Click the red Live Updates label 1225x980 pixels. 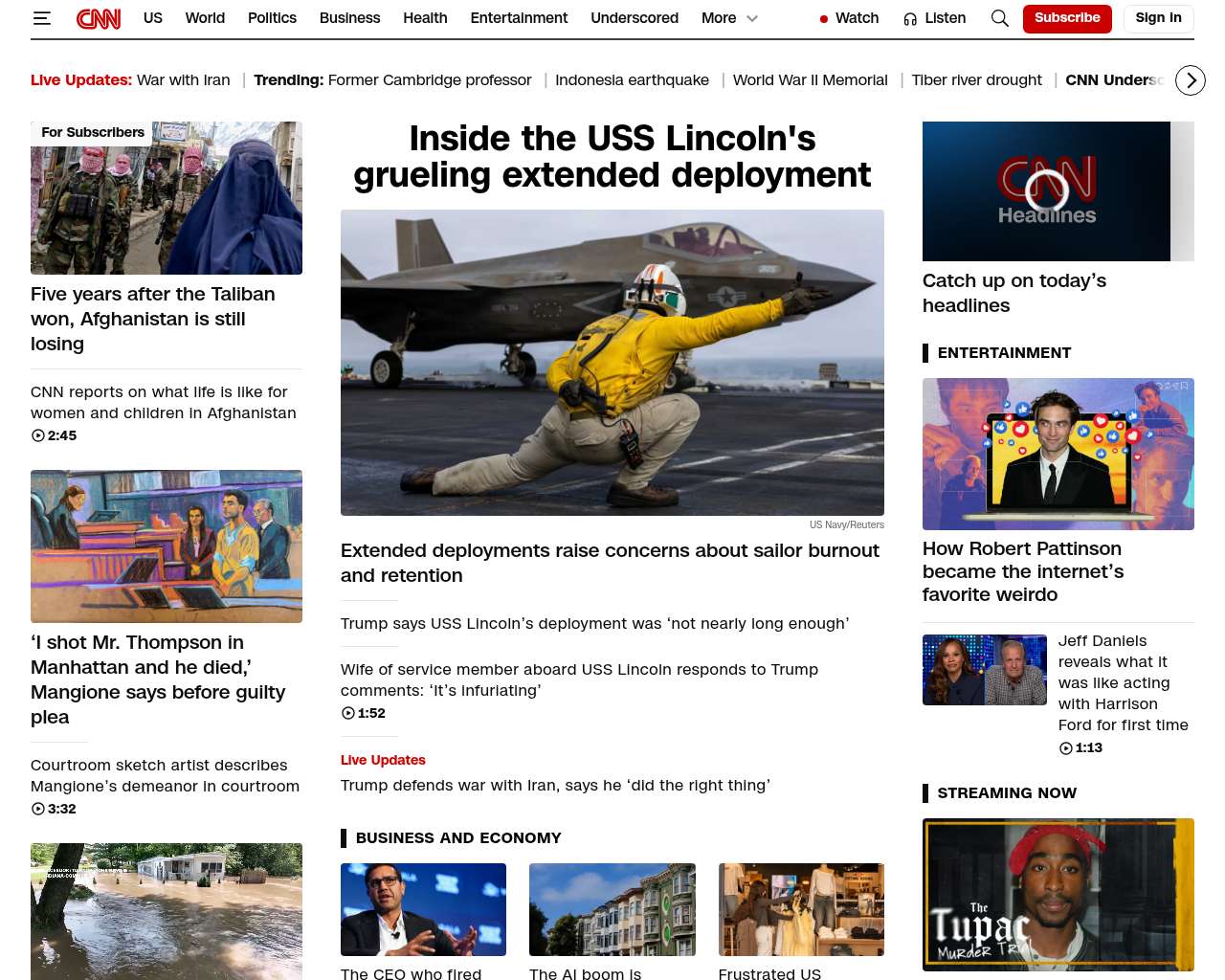coord(383,760)
